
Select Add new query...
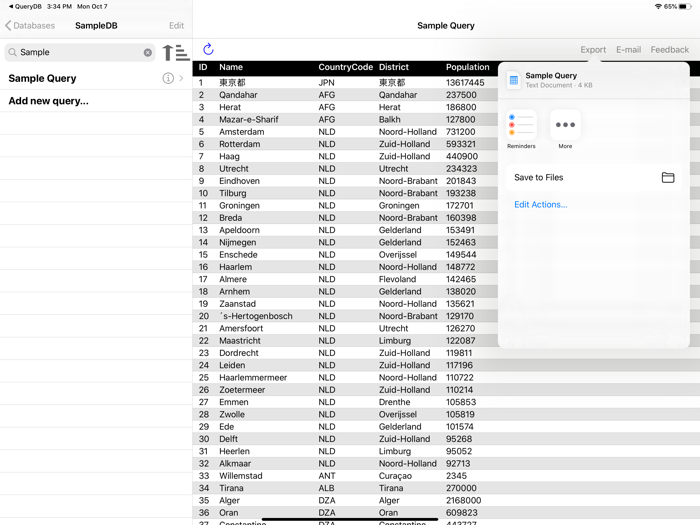tap(96, 101)
